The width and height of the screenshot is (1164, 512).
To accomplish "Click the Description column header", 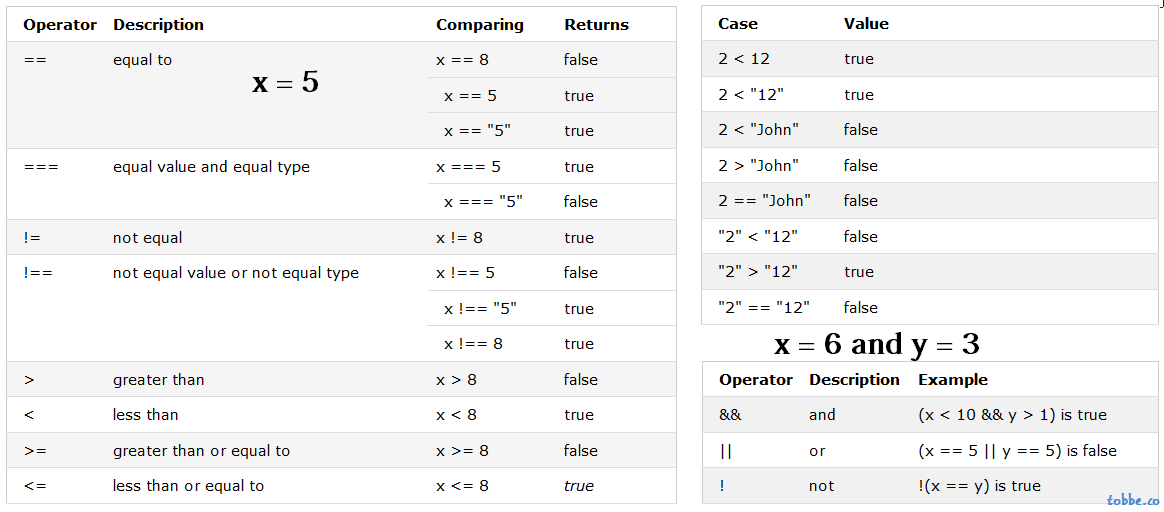I will tap(158, 24).
